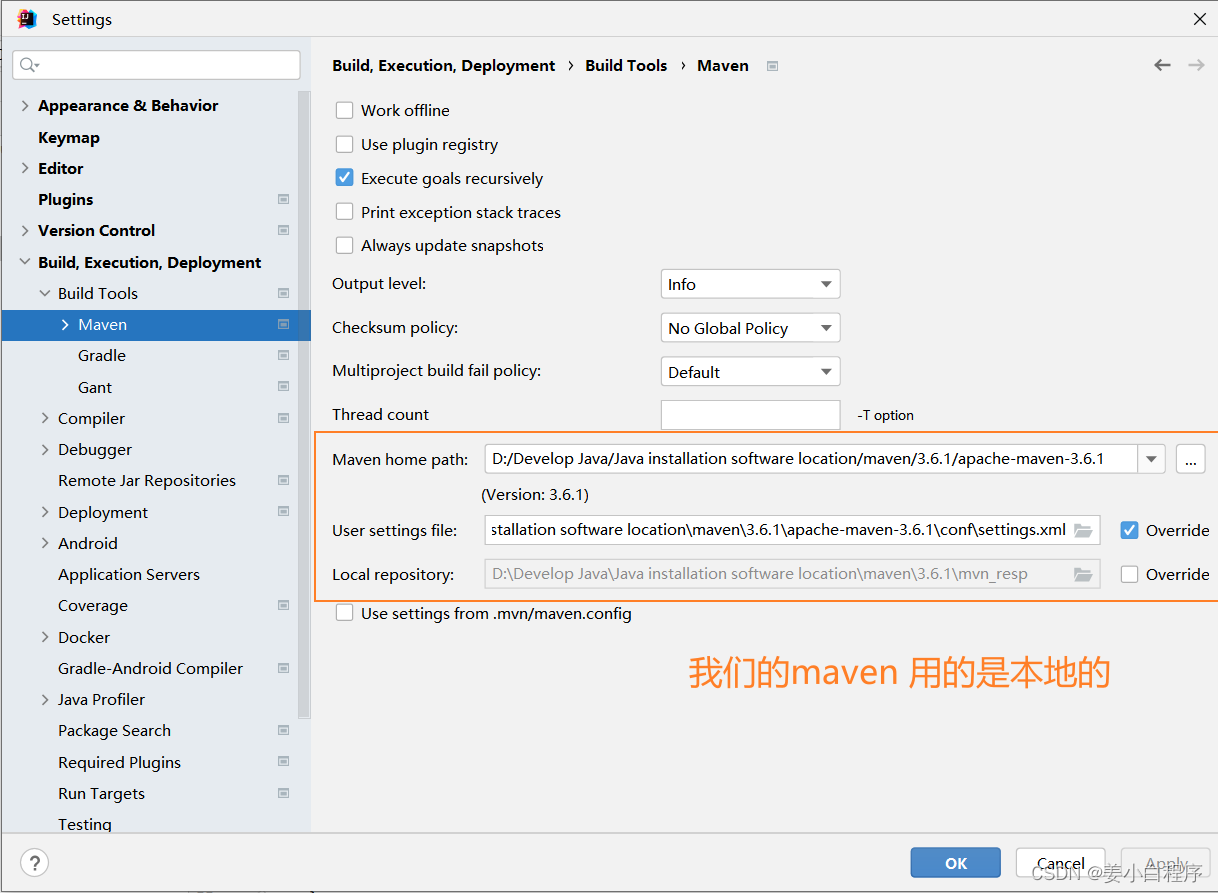Expand the Editor section
The image size is (1218, 893).
coord(25,168)
